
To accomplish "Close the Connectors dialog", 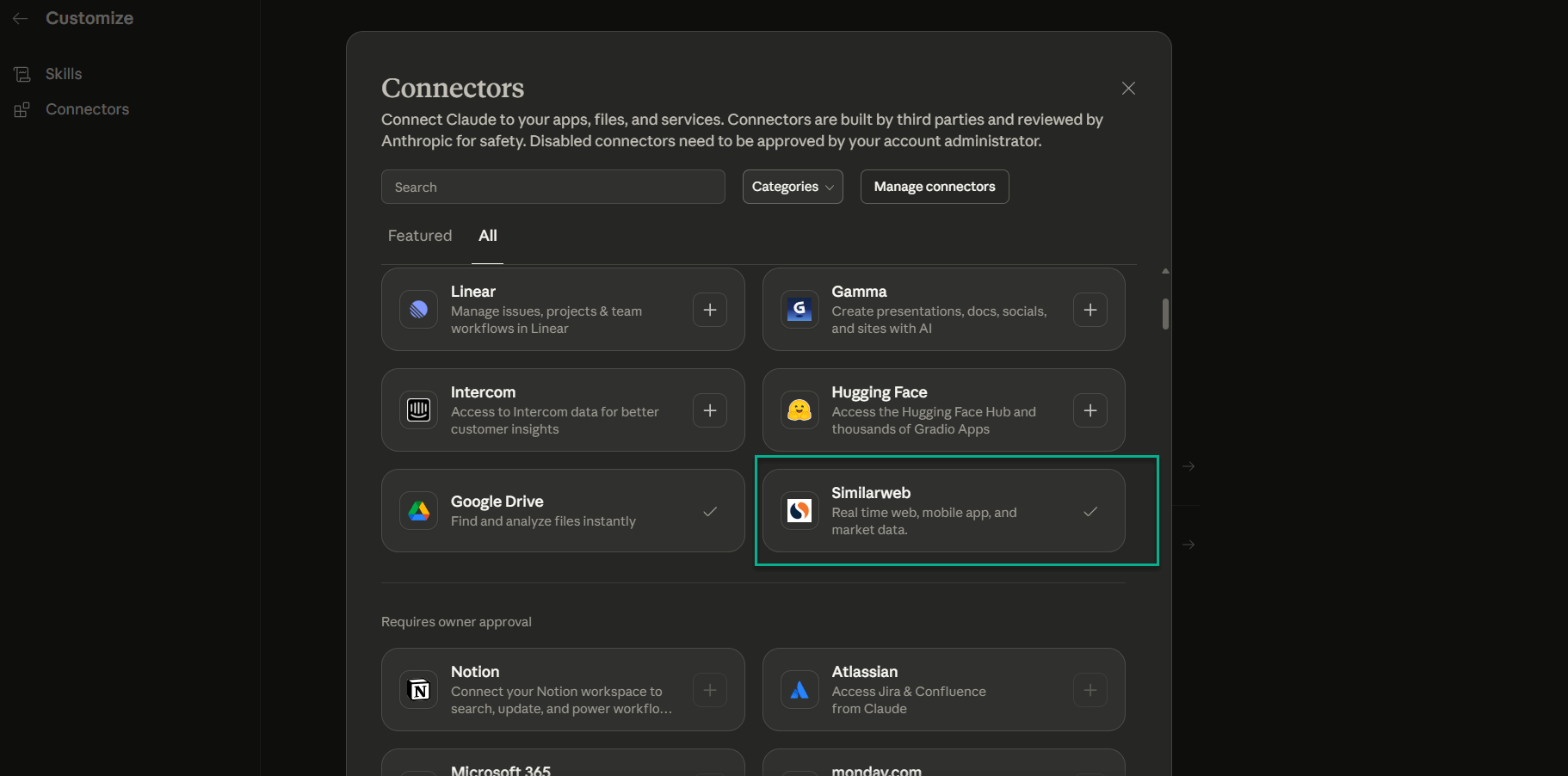I will tap(1128, 89).
